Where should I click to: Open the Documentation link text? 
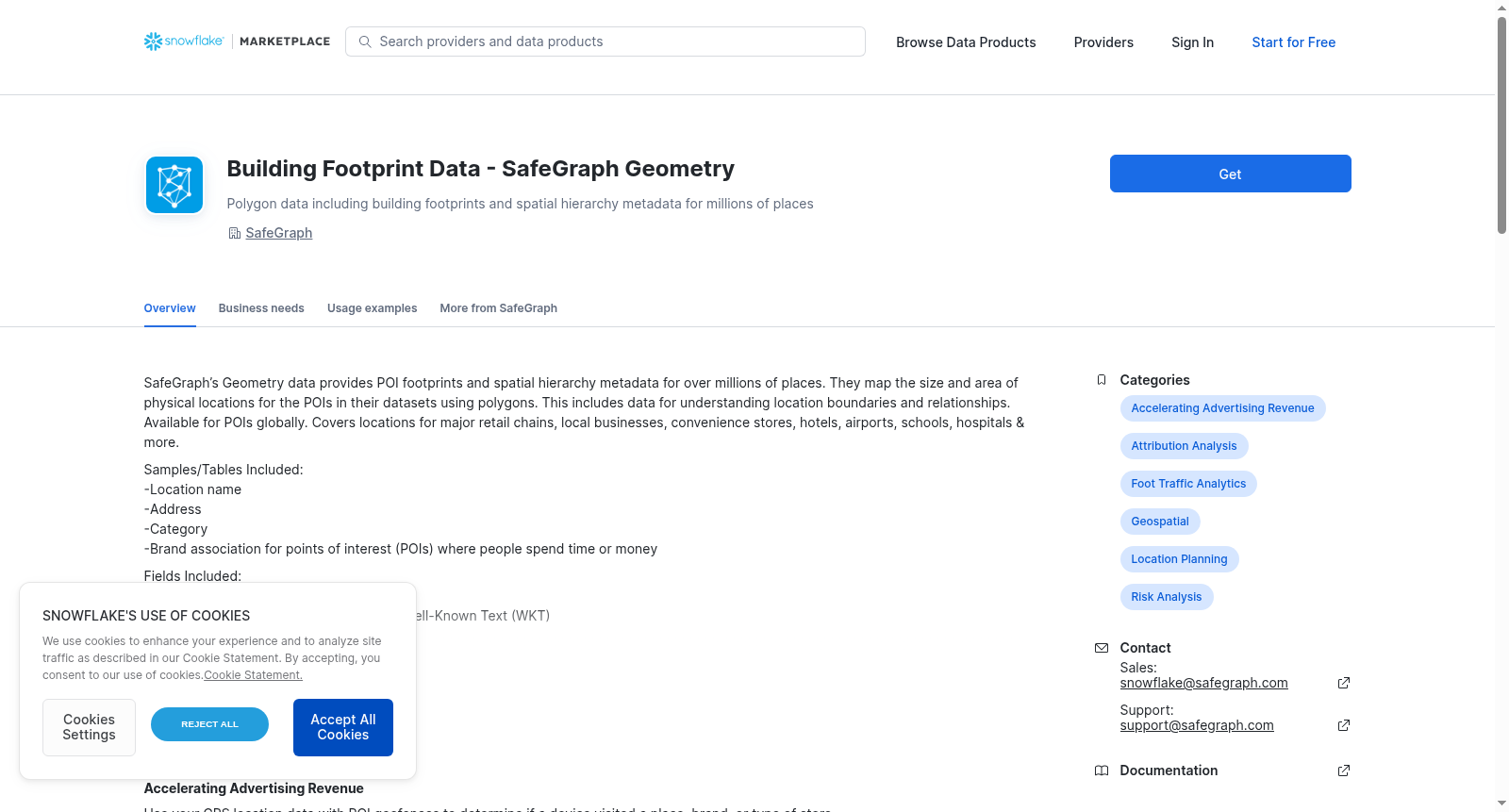(1169, 771)
